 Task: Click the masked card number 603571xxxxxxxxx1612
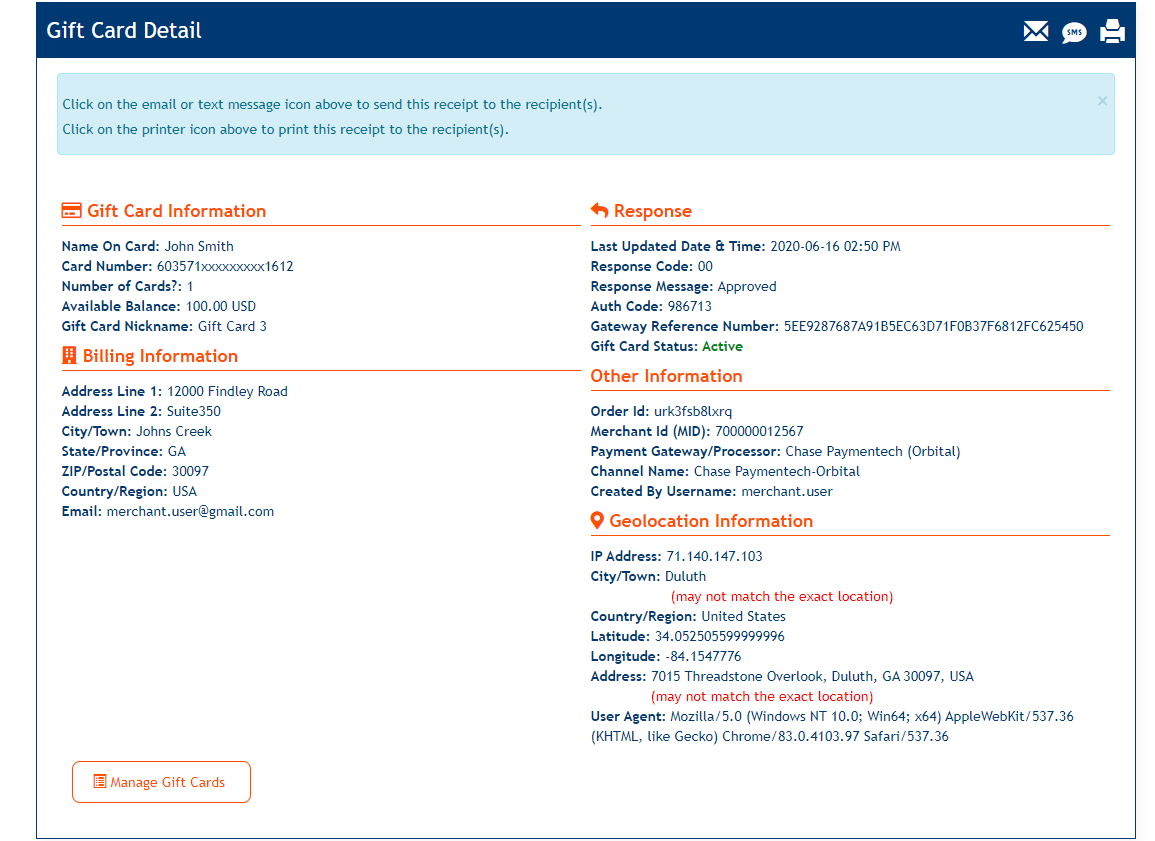pyautogui.click(x=225, y=266)
